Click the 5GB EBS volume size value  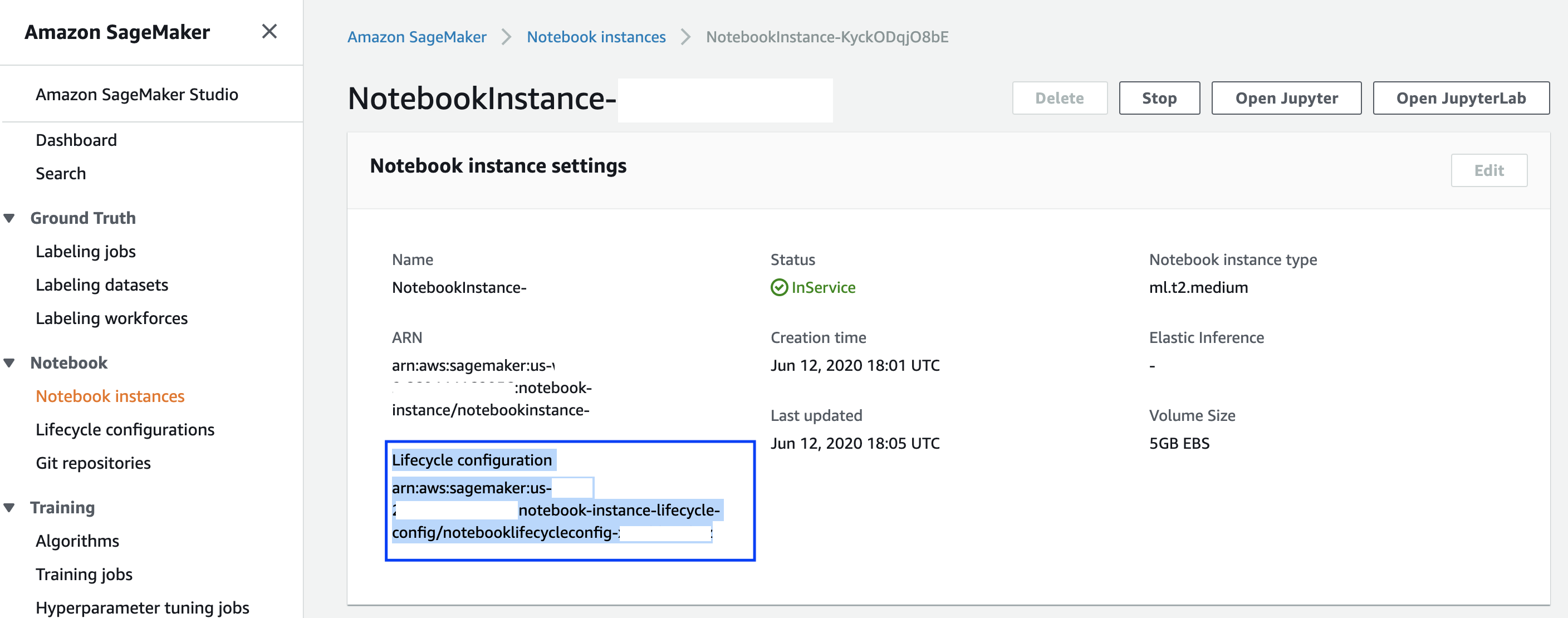click(1179, 443)
